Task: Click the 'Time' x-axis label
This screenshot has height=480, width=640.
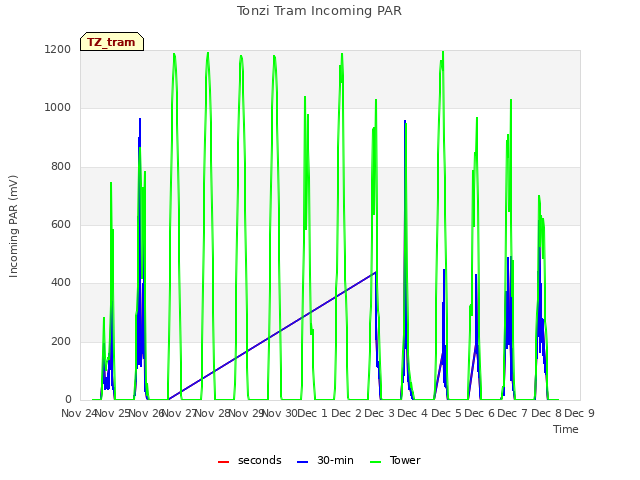Action: pos(566,429)
